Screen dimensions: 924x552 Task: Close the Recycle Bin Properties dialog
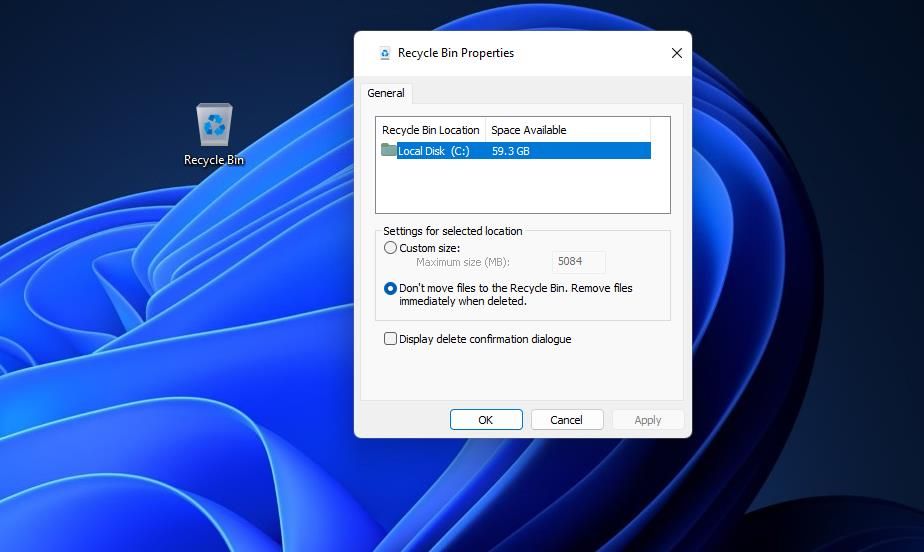click(x=676, y=53)
